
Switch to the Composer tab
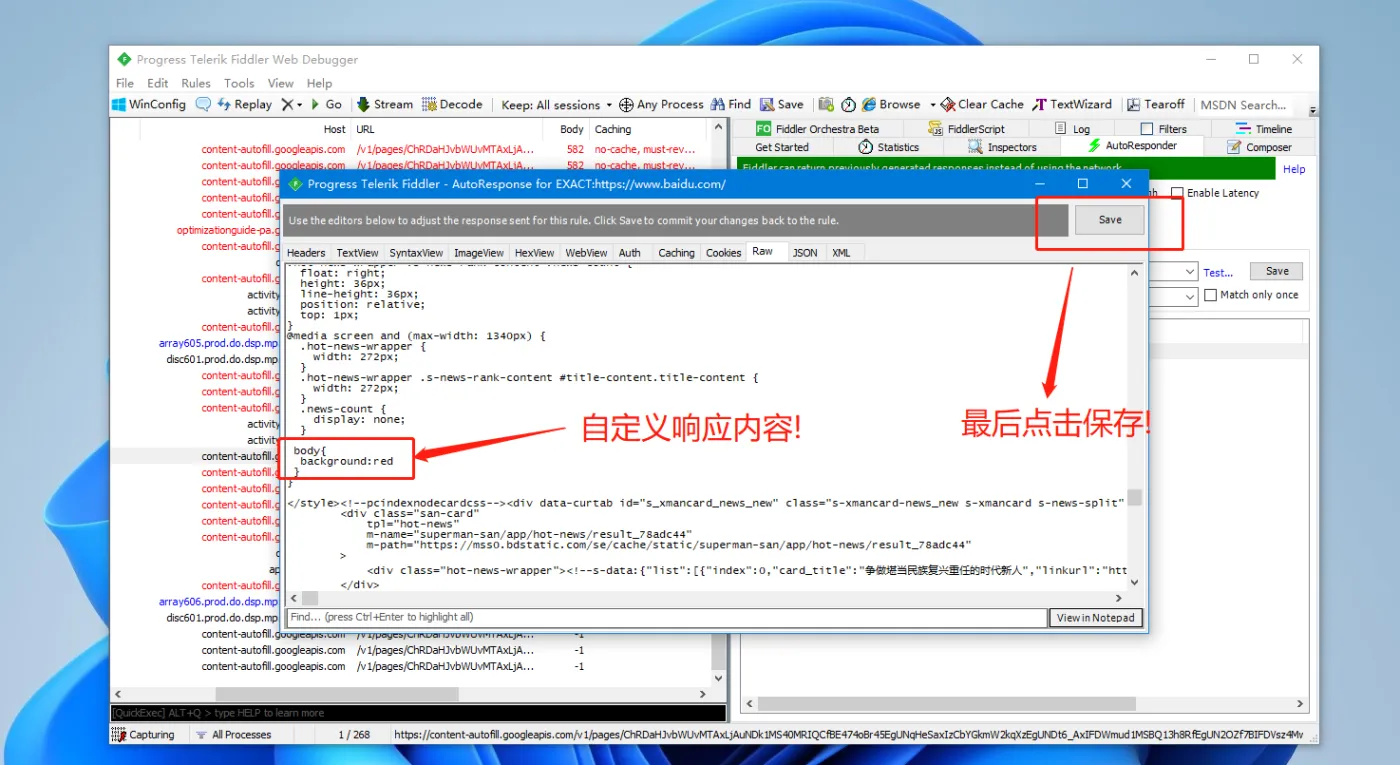click(x=1259, y=147)
